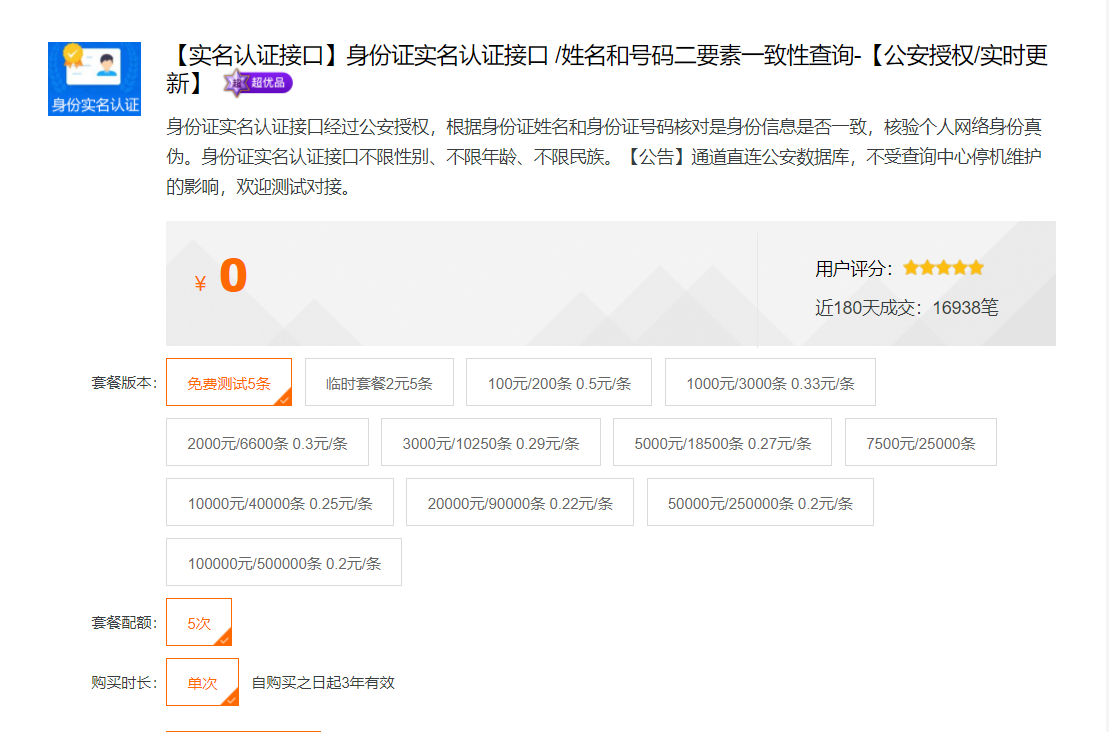This screenshot has height=732, width=1109.
Task: Choose the 10000元/40000条 0.25元/条 package
Action: pyautogui.click(x=280, y=502)
